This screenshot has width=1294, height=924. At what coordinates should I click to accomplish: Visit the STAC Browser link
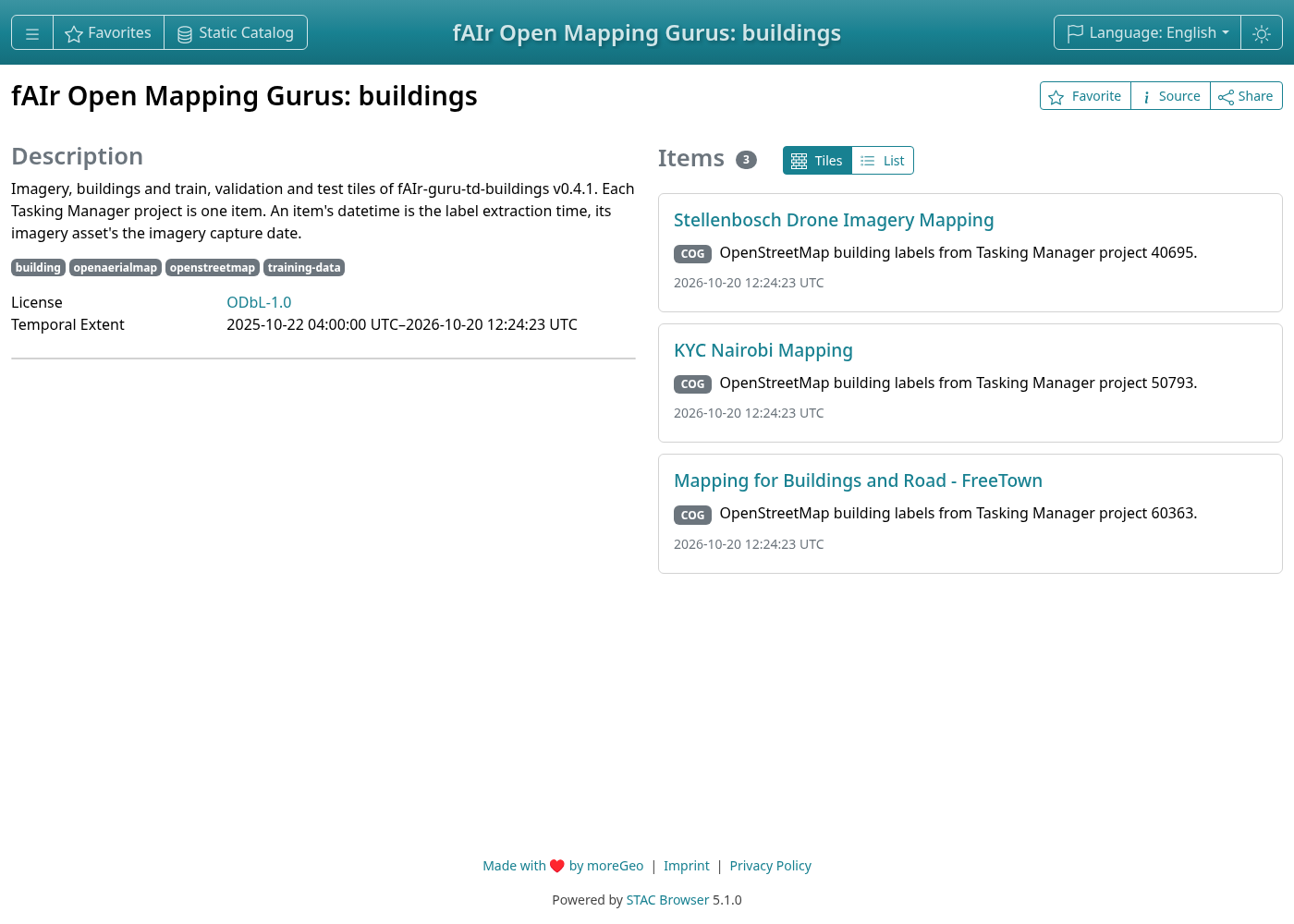pos(667,900)
